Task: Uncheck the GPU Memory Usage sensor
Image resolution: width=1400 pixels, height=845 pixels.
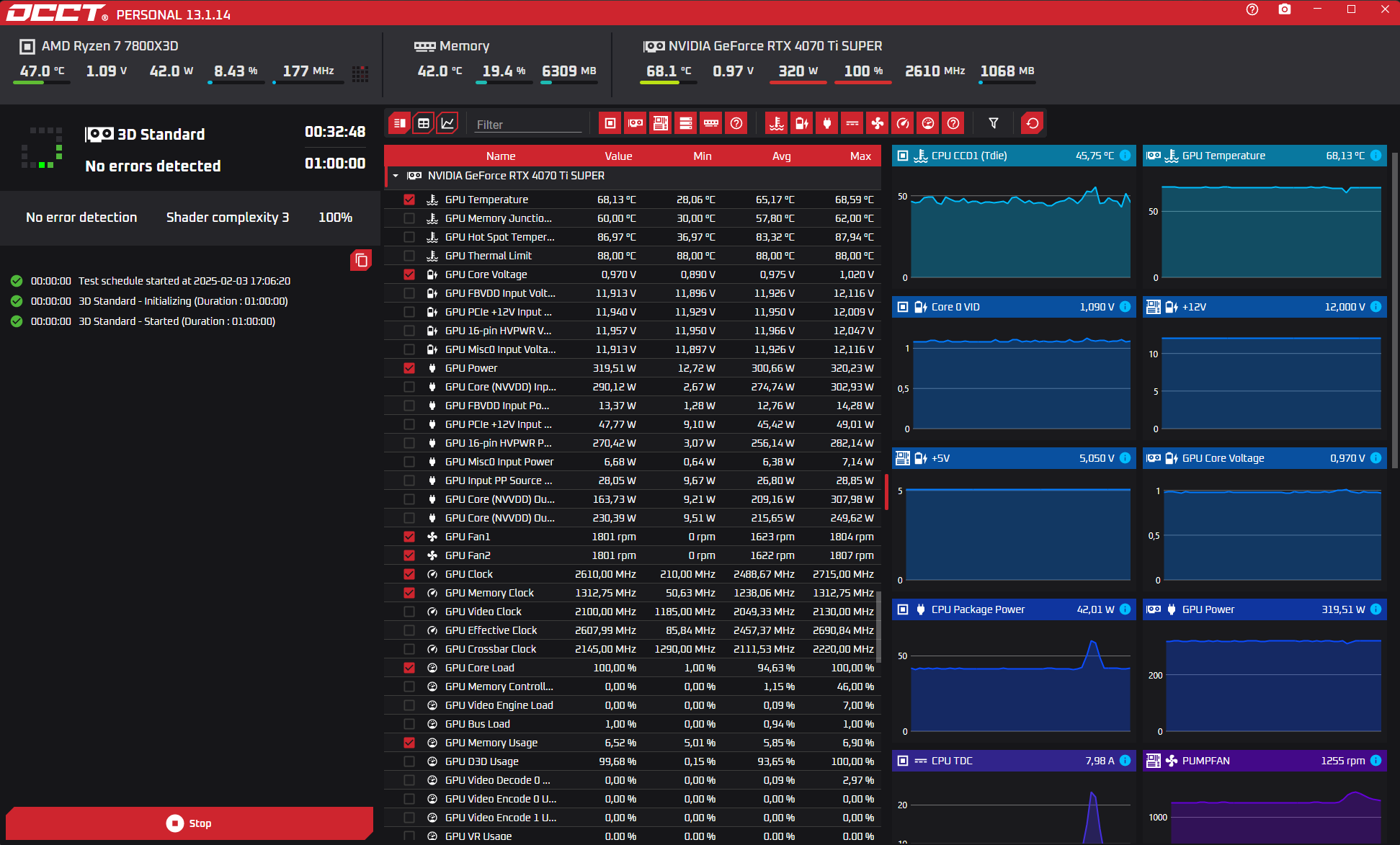Action: (409, 743)
